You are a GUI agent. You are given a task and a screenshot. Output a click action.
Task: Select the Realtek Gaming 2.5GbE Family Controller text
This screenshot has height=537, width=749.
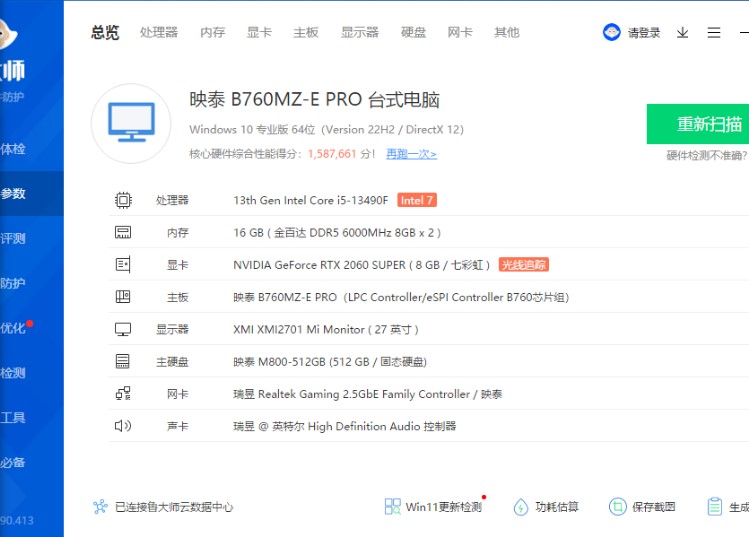tap(367, 394)
